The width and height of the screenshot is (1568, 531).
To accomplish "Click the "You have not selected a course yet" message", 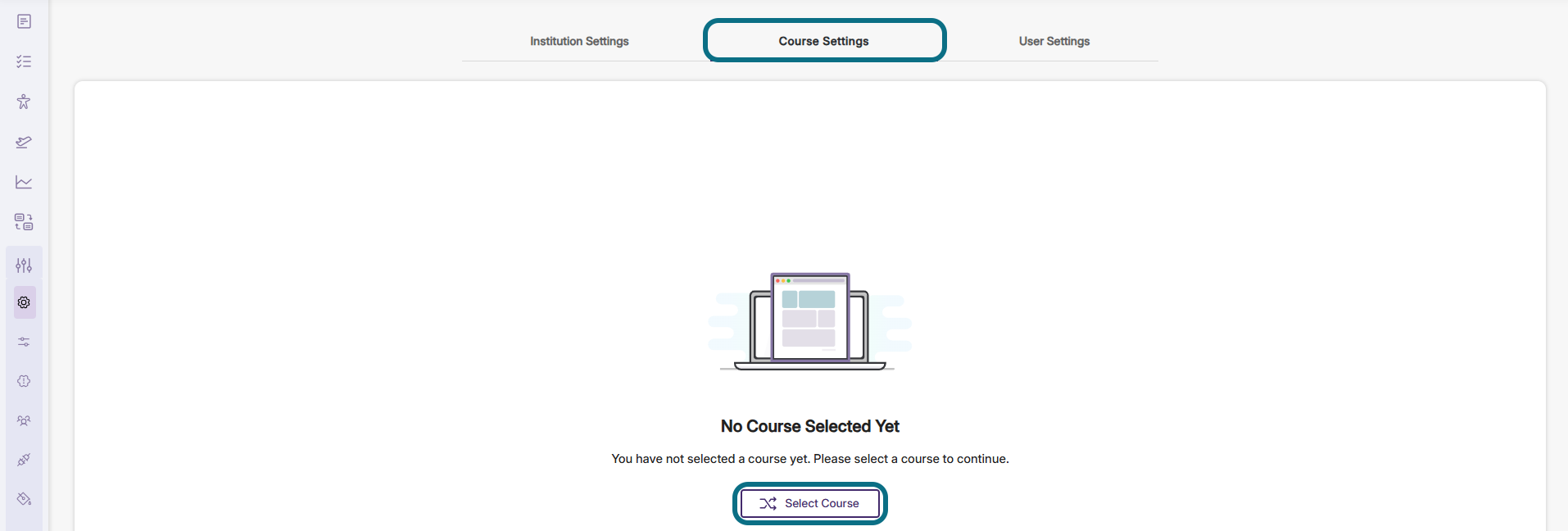I will (810, 459).
